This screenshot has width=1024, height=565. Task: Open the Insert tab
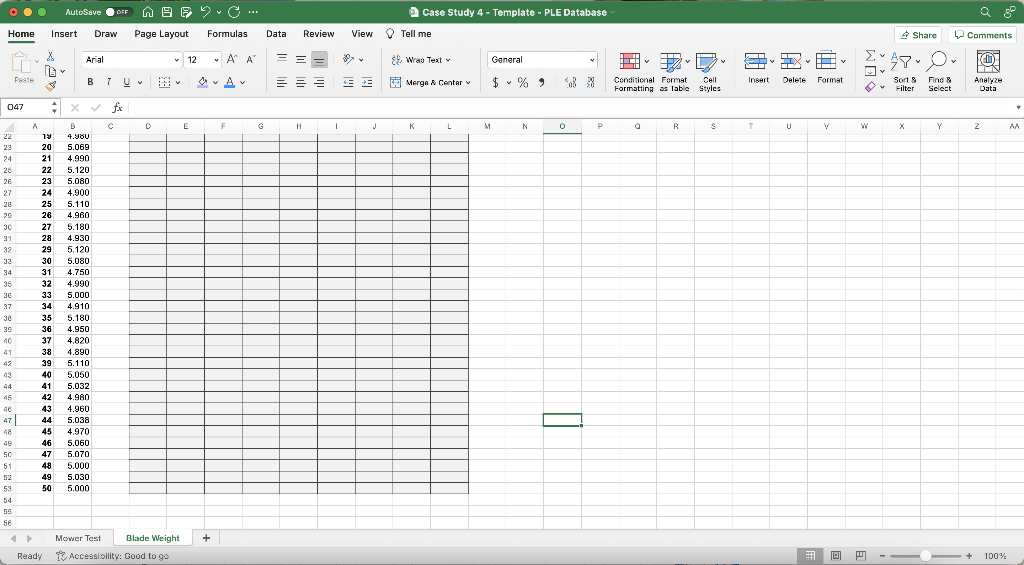(x=64, y=34)
